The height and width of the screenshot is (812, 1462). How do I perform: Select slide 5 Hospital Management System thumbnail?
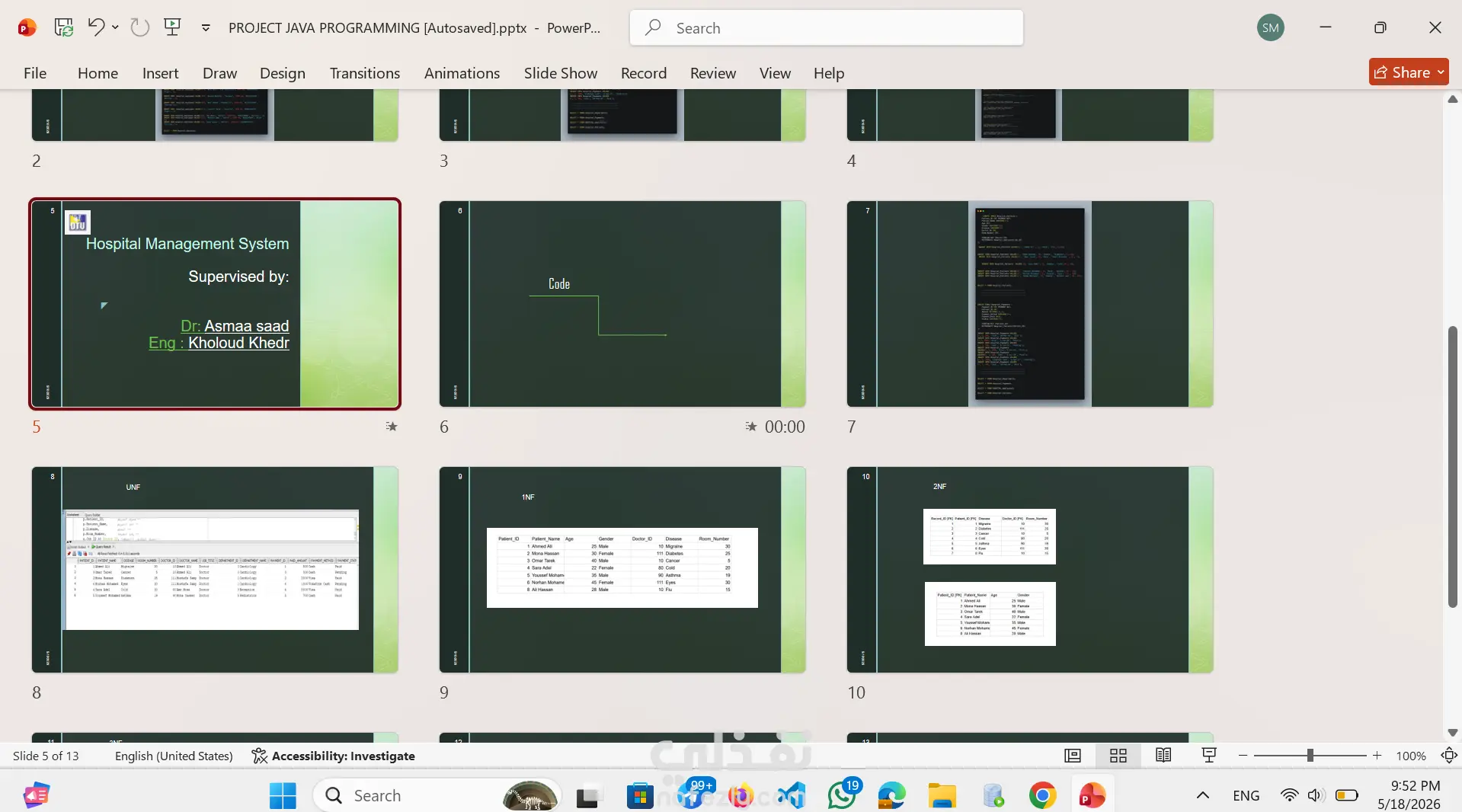215,304
